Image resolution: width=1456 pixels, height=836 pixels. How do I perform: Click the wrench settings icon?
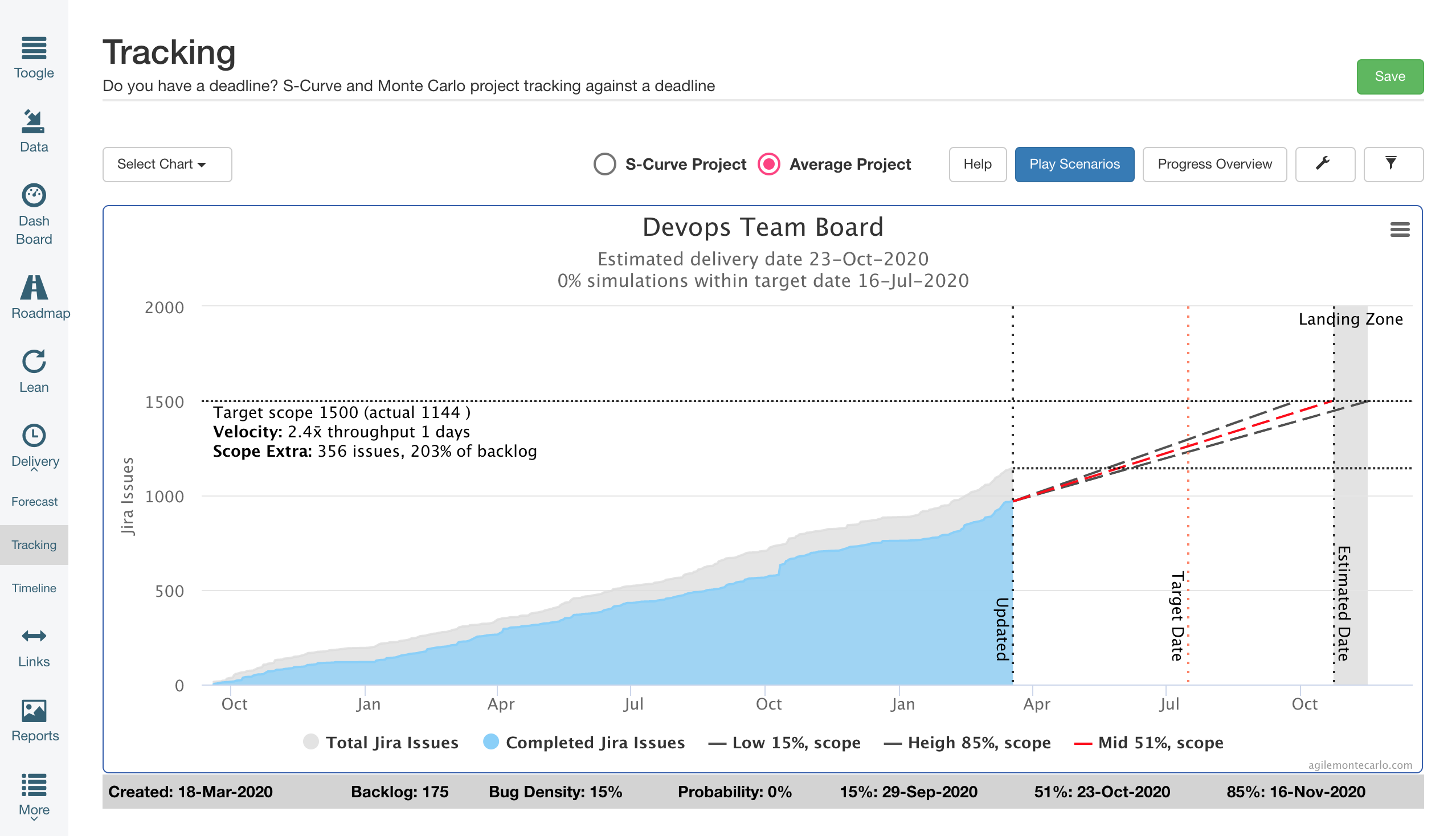point(1325,163)
